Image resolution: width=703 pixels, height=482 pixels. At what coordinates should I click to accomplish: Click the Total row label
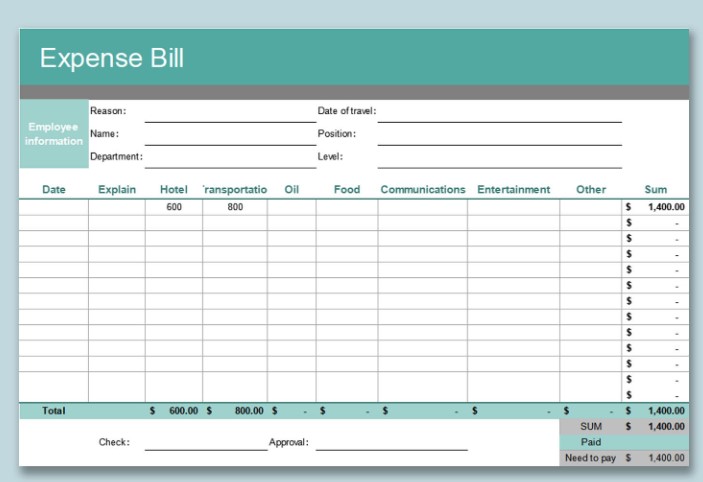pyautogui.click(x=54, y=411)
